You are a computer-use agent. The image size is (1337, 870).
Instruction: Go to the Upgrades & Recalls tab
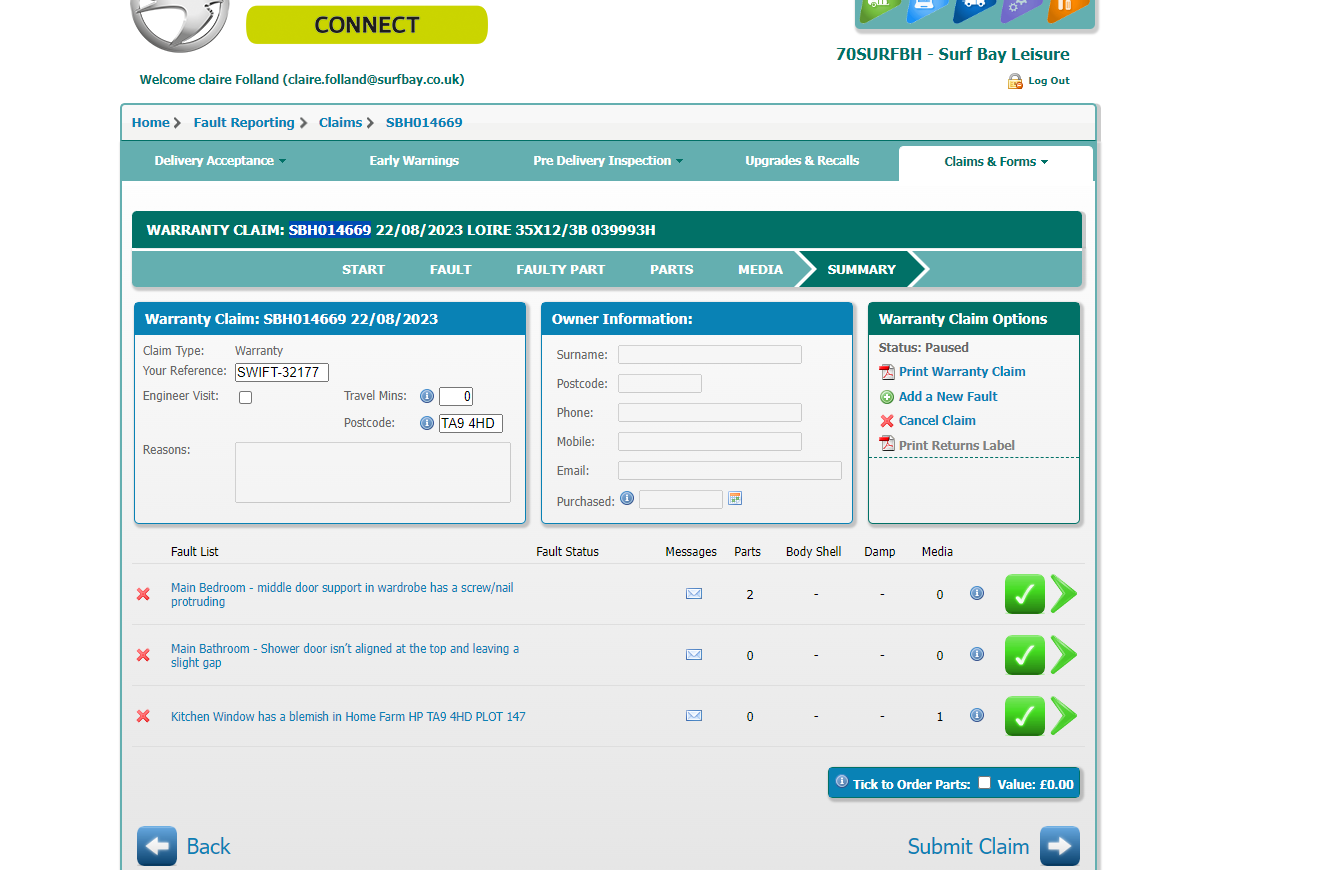point(802,161)
